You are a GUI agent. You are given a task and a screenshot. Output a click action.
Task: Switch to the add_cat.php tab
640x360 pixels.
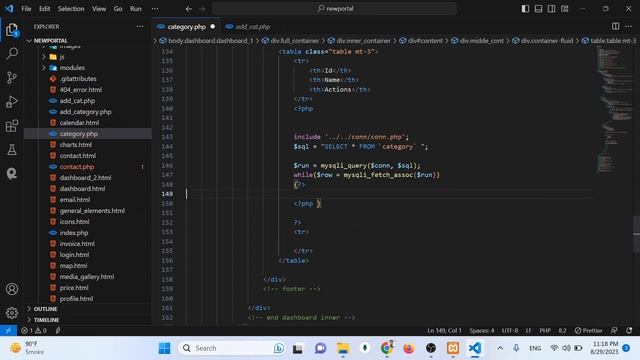(252, 27)
